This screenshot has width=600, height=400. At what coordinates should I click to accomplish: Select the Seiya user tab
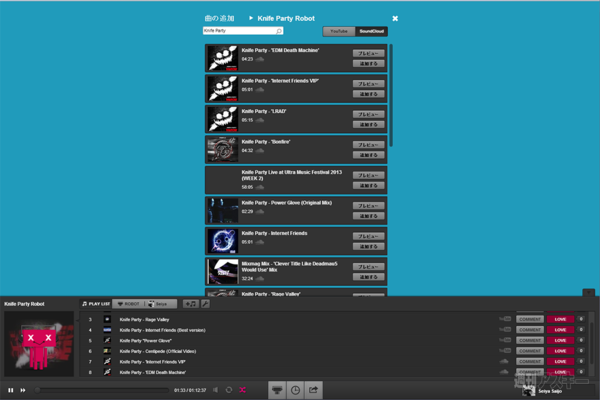pyautogui.click(x=161, y=304)
